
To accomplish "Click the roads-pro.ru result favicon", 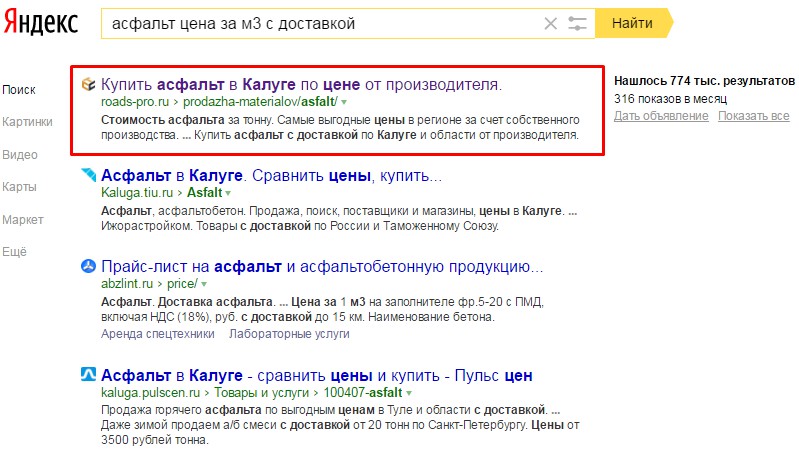I will click(x=89, y=84).
